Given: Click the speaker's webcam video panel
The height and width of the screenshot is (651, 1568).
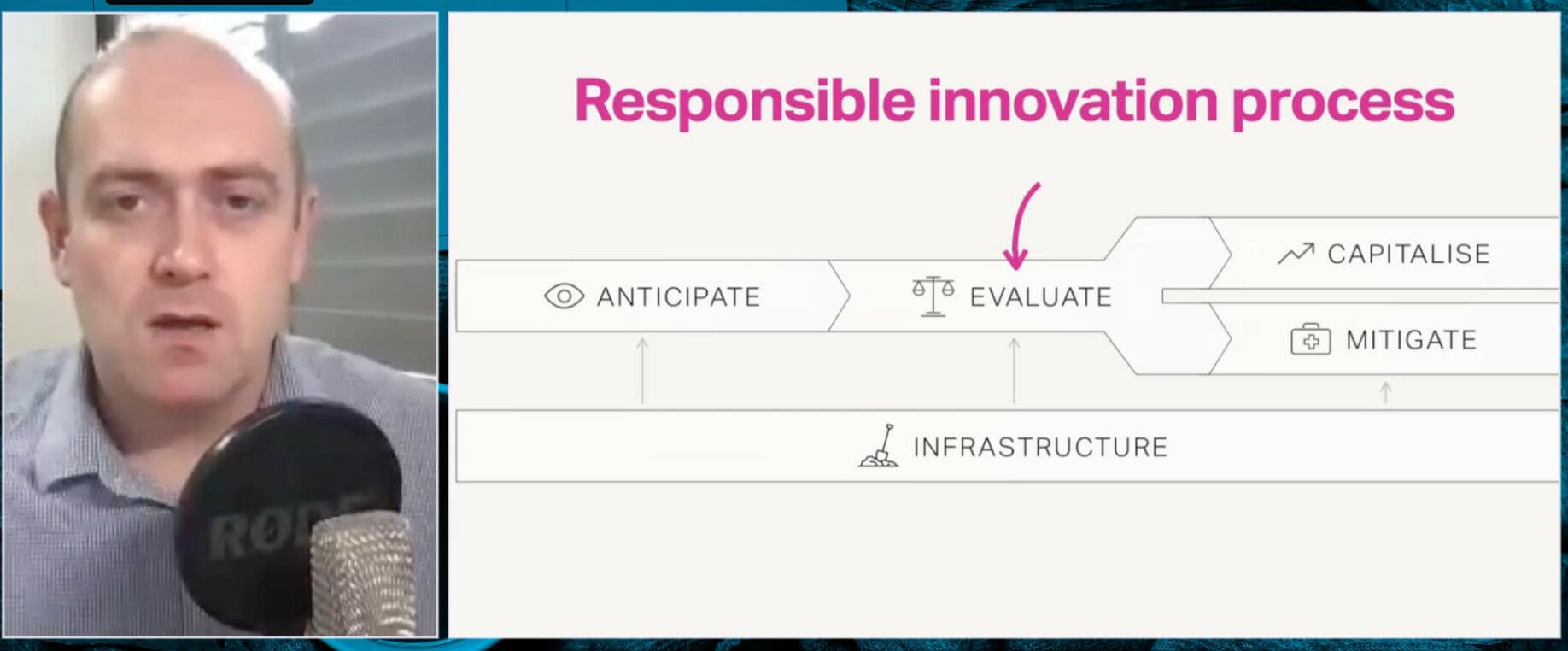Looking at the screenshot, I should 219,325.
